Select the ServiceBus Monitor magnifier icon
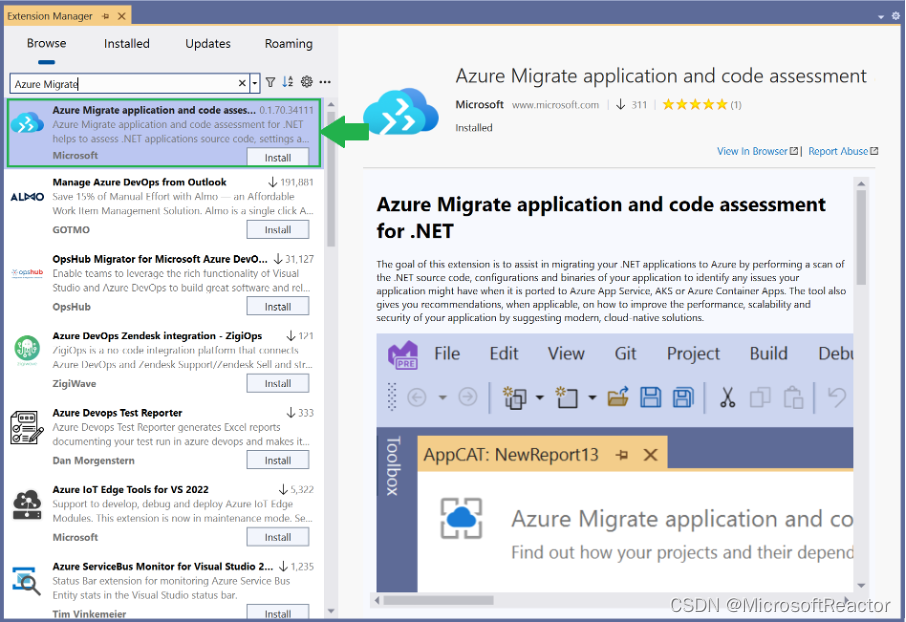Viewport: 906px width, 622px height. 27,581
